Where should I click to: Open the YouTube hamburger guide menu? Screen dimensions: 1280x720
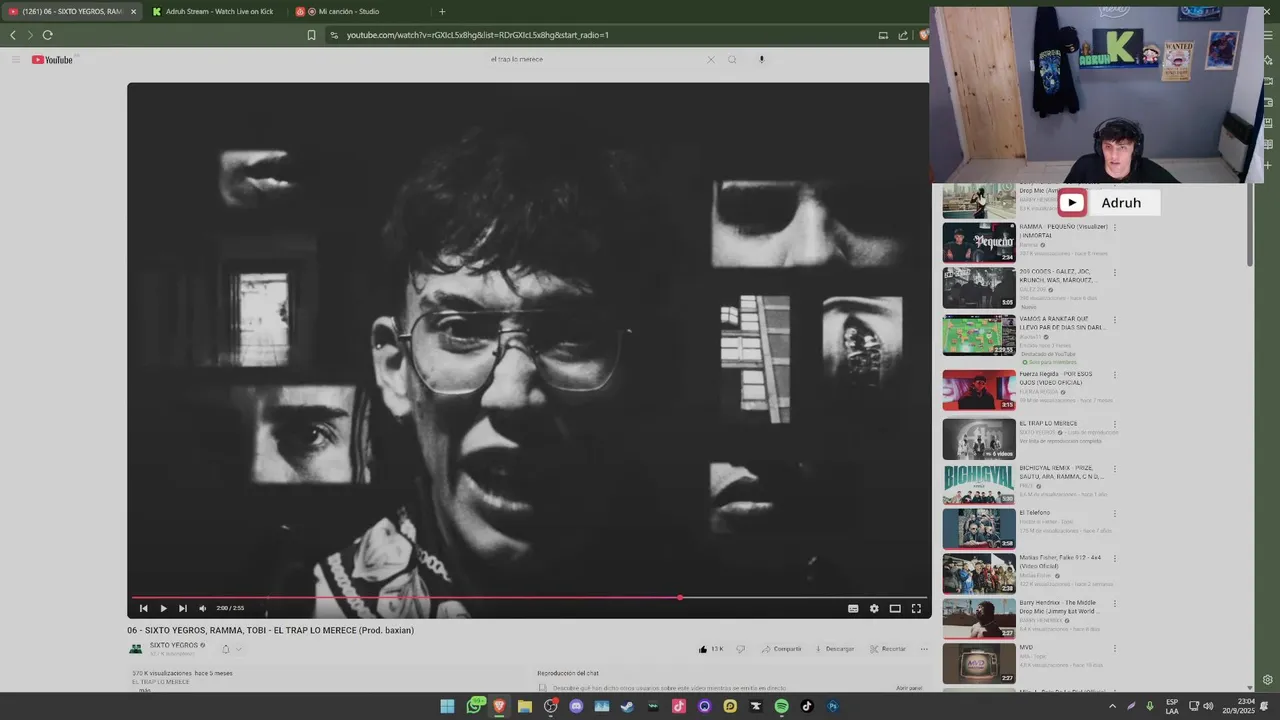[x=15, y=60]
